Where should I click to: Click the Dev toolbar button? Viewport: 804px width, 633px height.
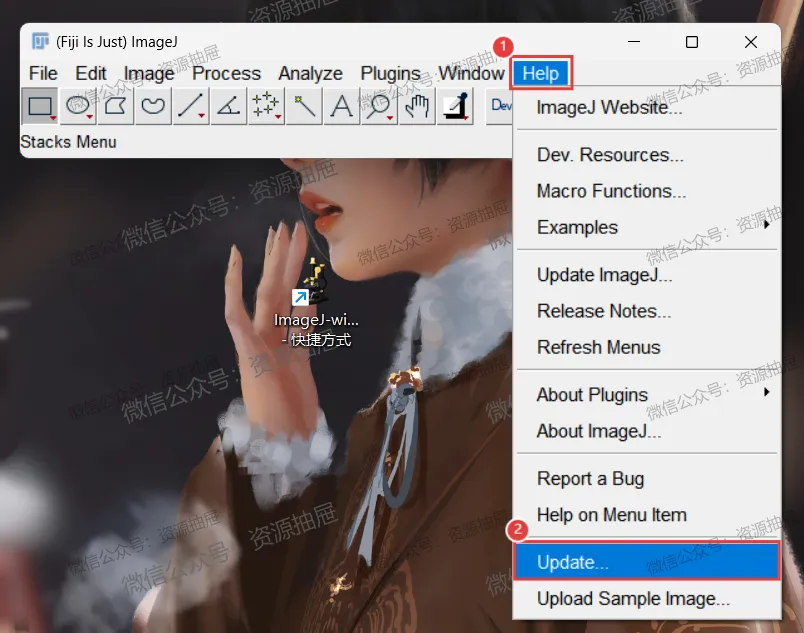(x=500, y=106)
